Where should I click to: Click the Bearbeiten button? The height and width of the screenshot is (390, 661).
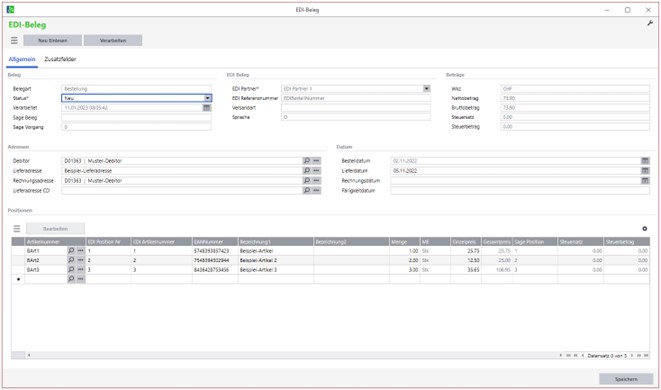55,229
